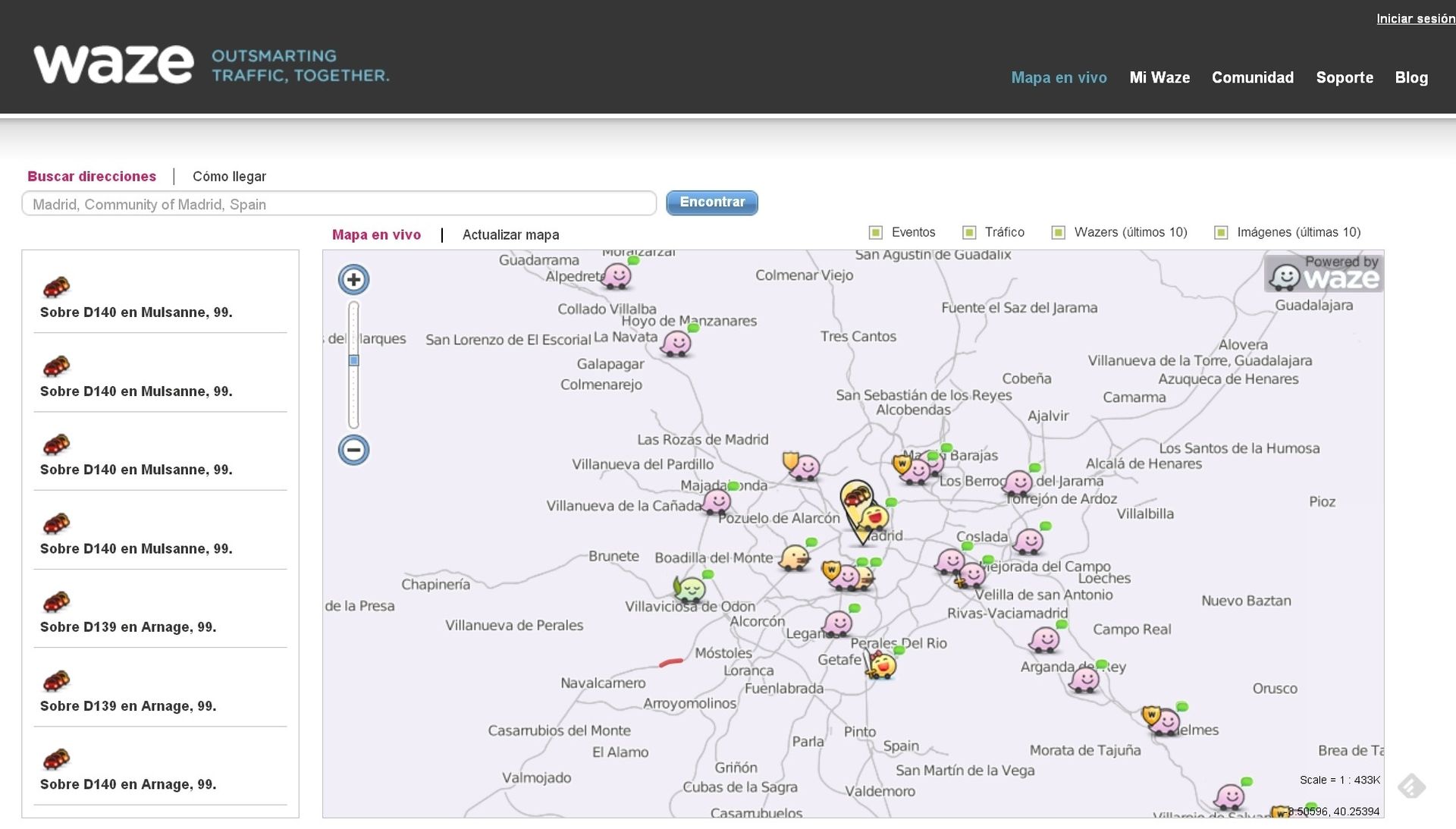Click the map zoom in plus button
This screenshot has height=829, width=1456.
tap(353, 280)
